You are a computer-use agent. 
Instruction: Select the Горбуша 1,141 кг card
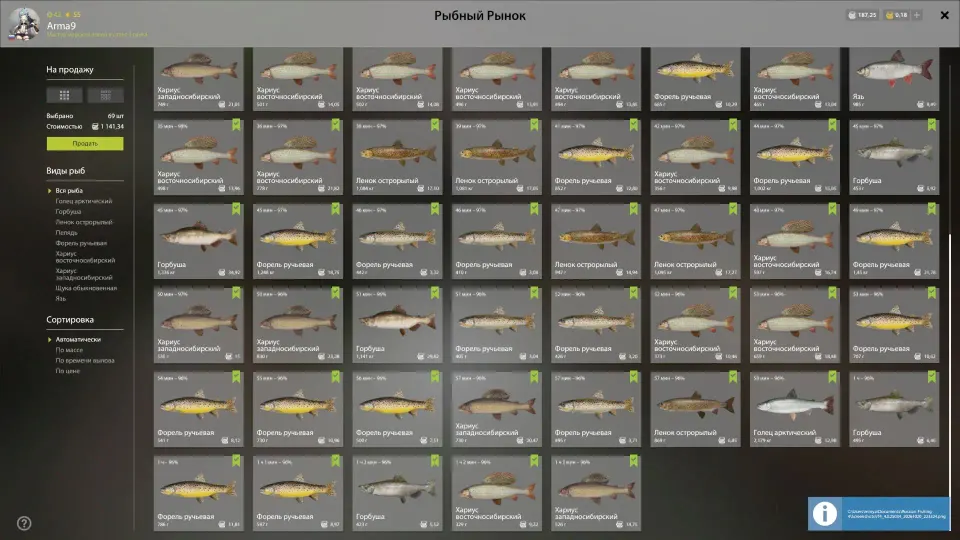tap(397, 324)
